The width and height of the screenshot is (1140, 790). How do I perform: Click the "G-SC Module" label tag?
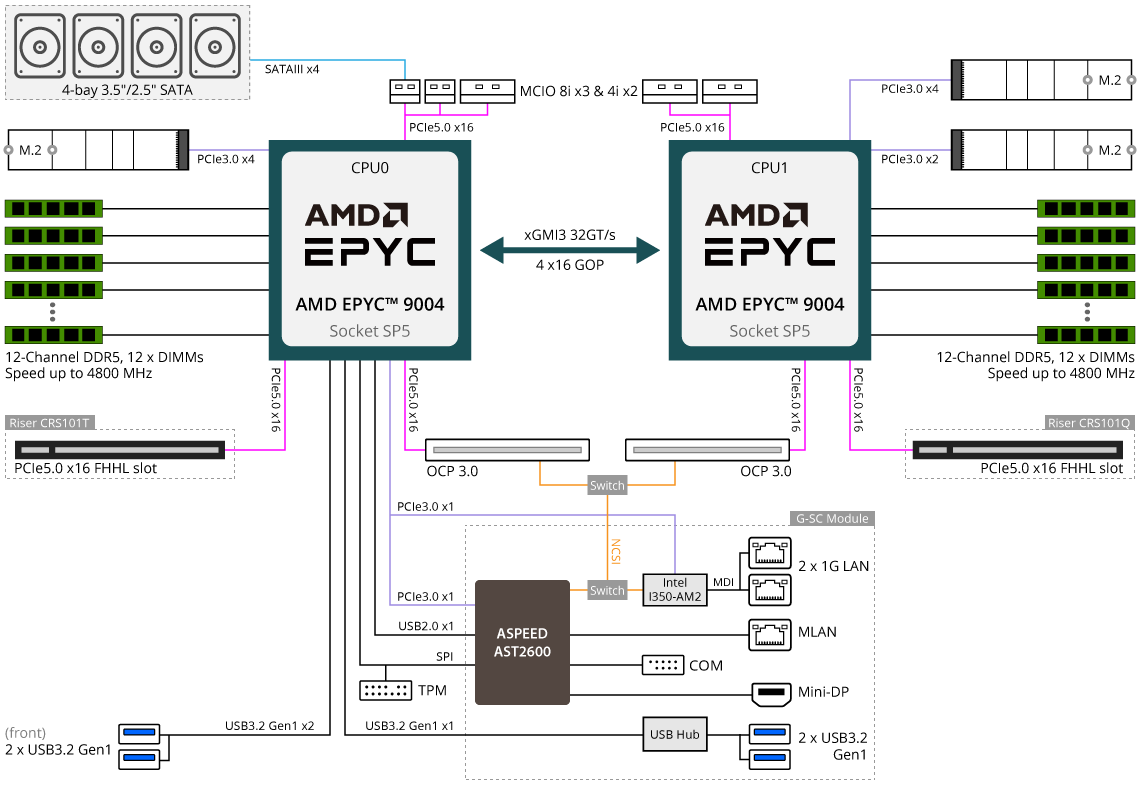(832, 518)
